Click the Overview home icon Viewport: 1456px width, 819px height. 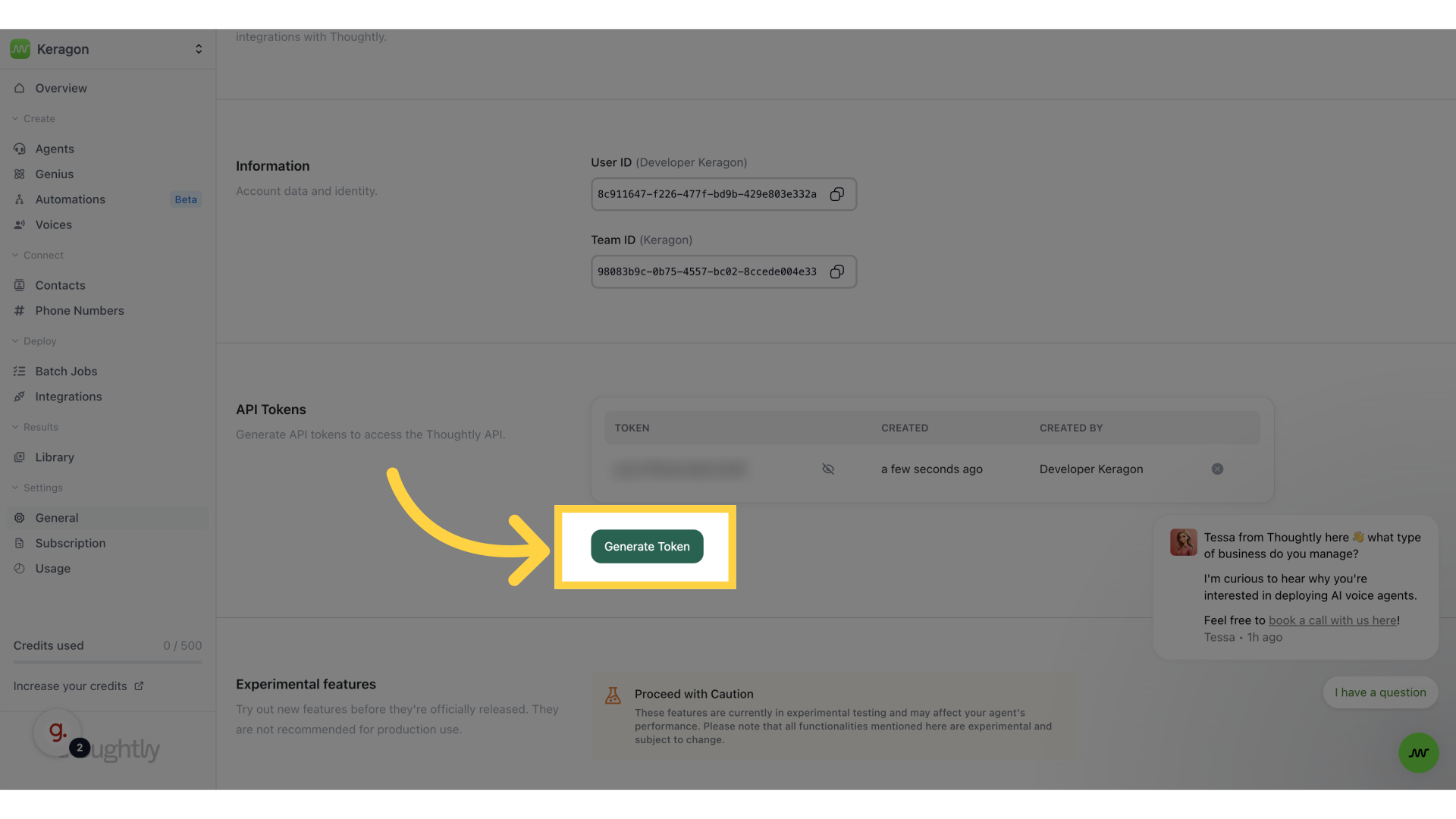[x=20, y=88]
